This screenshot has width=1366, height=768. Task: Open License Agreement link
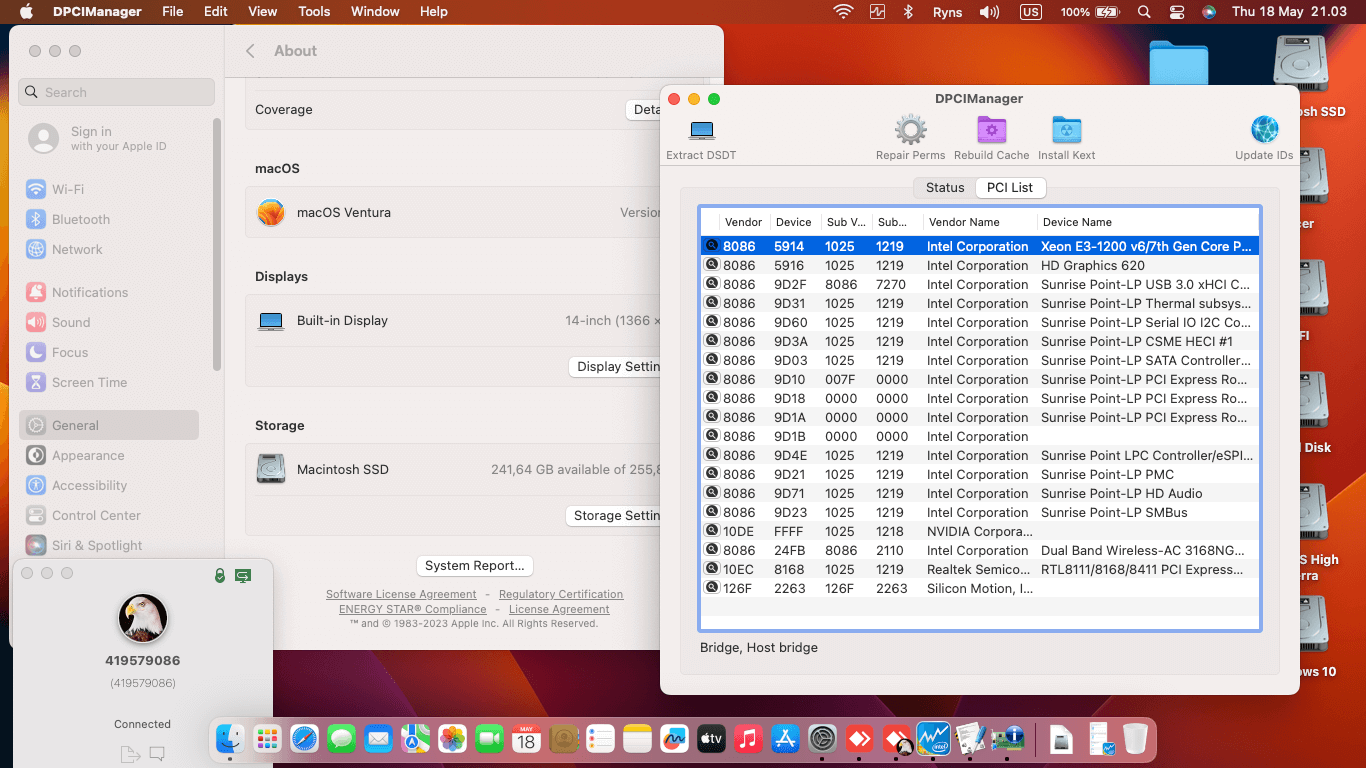(559, 609)
